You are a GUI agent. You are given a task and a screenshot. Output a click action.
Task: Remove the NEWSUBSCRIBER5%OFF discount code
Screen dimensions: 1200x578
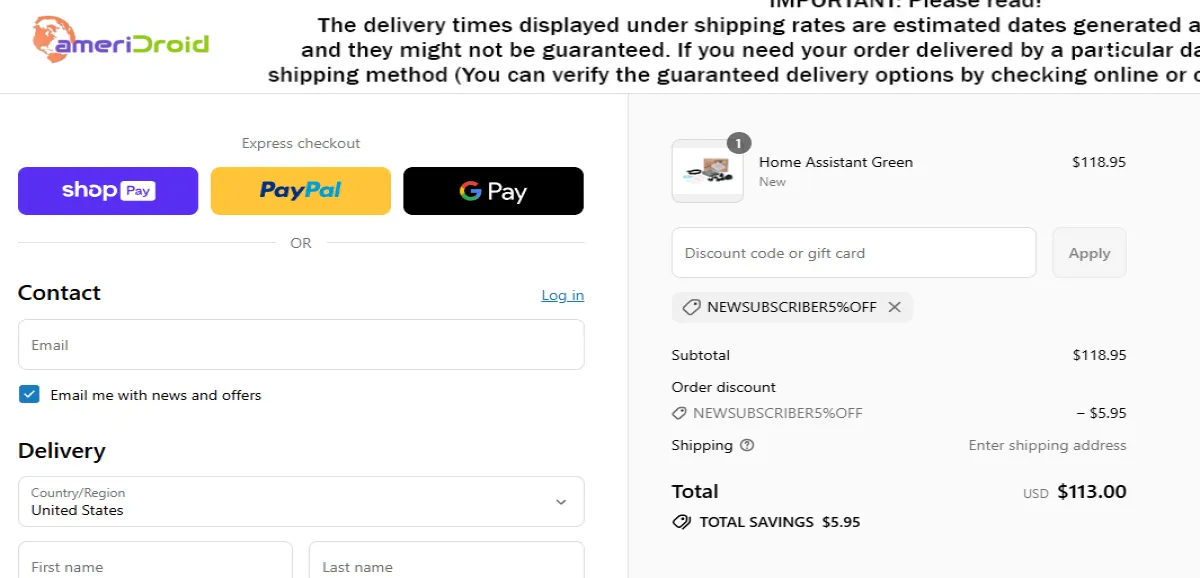click(895, 307)
